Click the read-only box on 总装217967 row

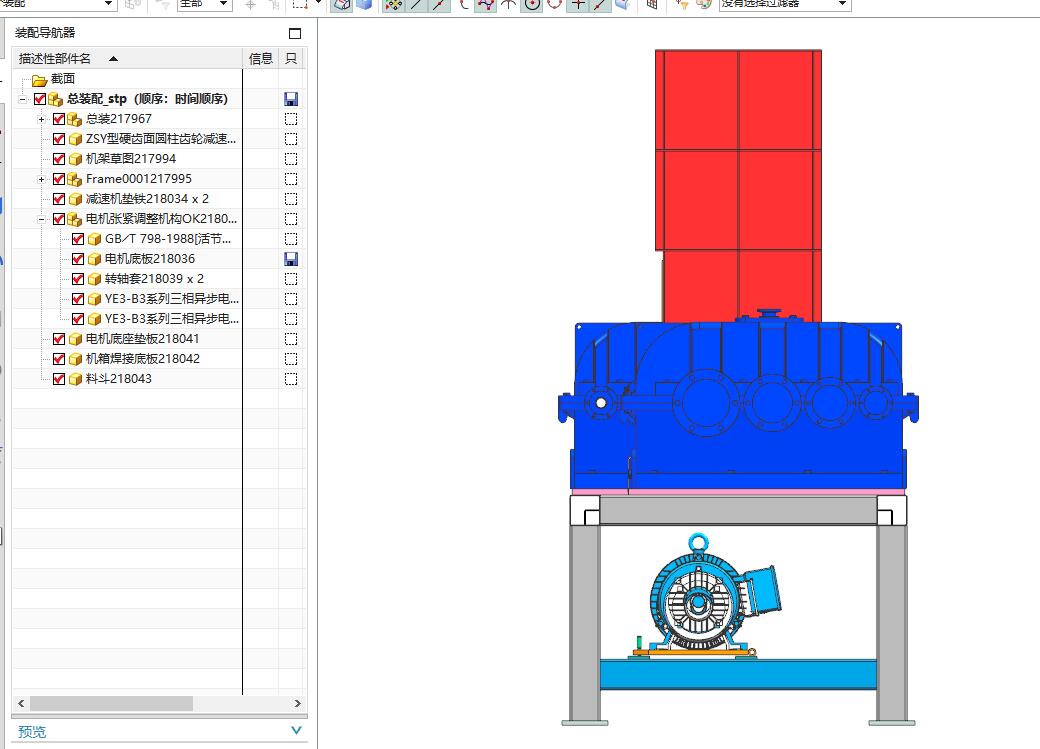(x=291, y=119)
